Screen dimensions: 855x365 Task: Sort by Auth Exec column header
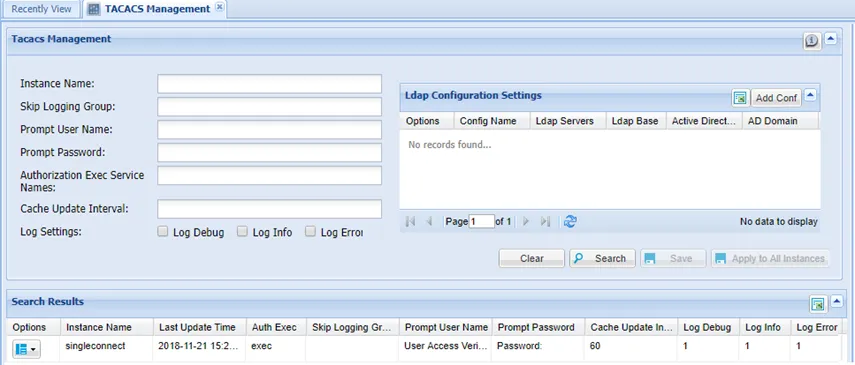(x=276, y=327)
